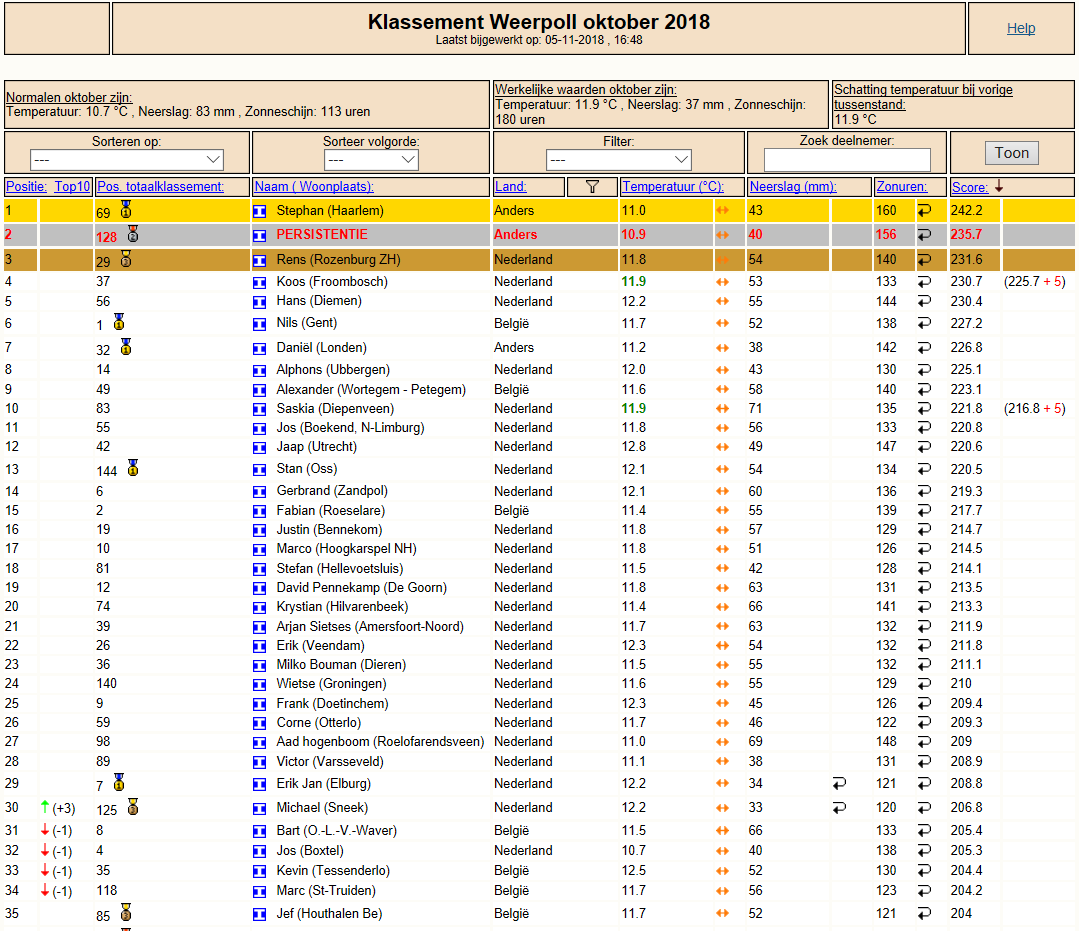Viewport: 1079px width, 931px height.
Task: Sort by the Neerslag (mm) column header
Action: coord(793,186)
